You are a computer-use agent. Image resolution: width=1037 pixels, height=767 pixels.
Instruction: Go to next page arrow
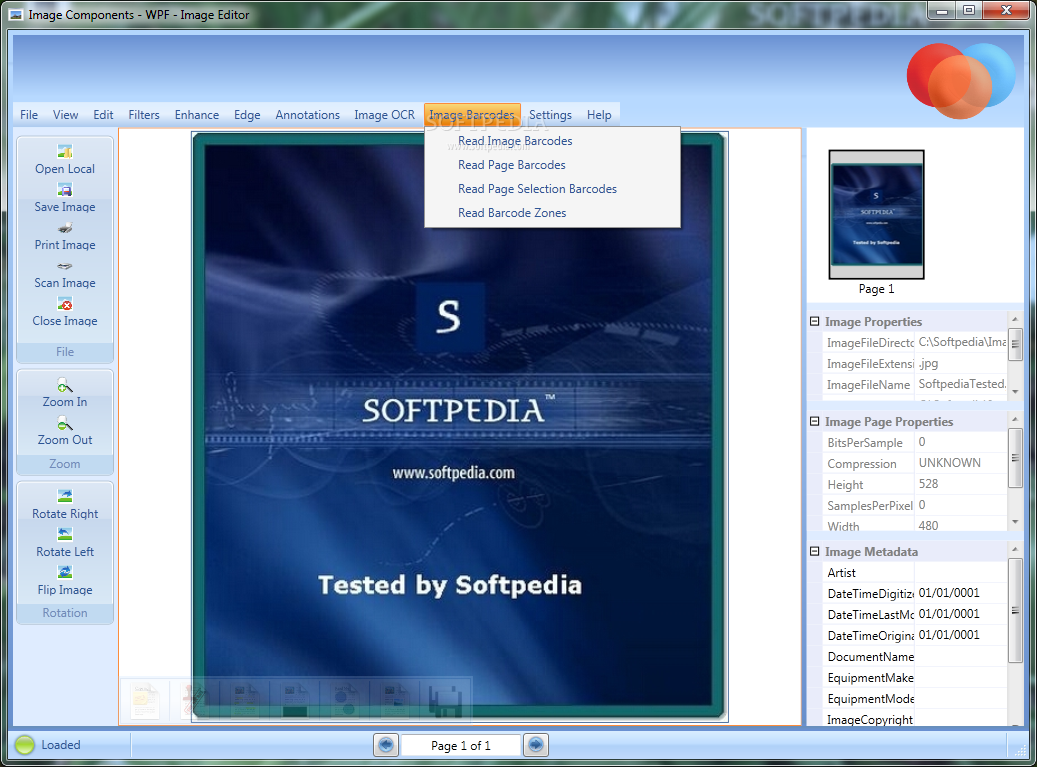pos(536,745)
